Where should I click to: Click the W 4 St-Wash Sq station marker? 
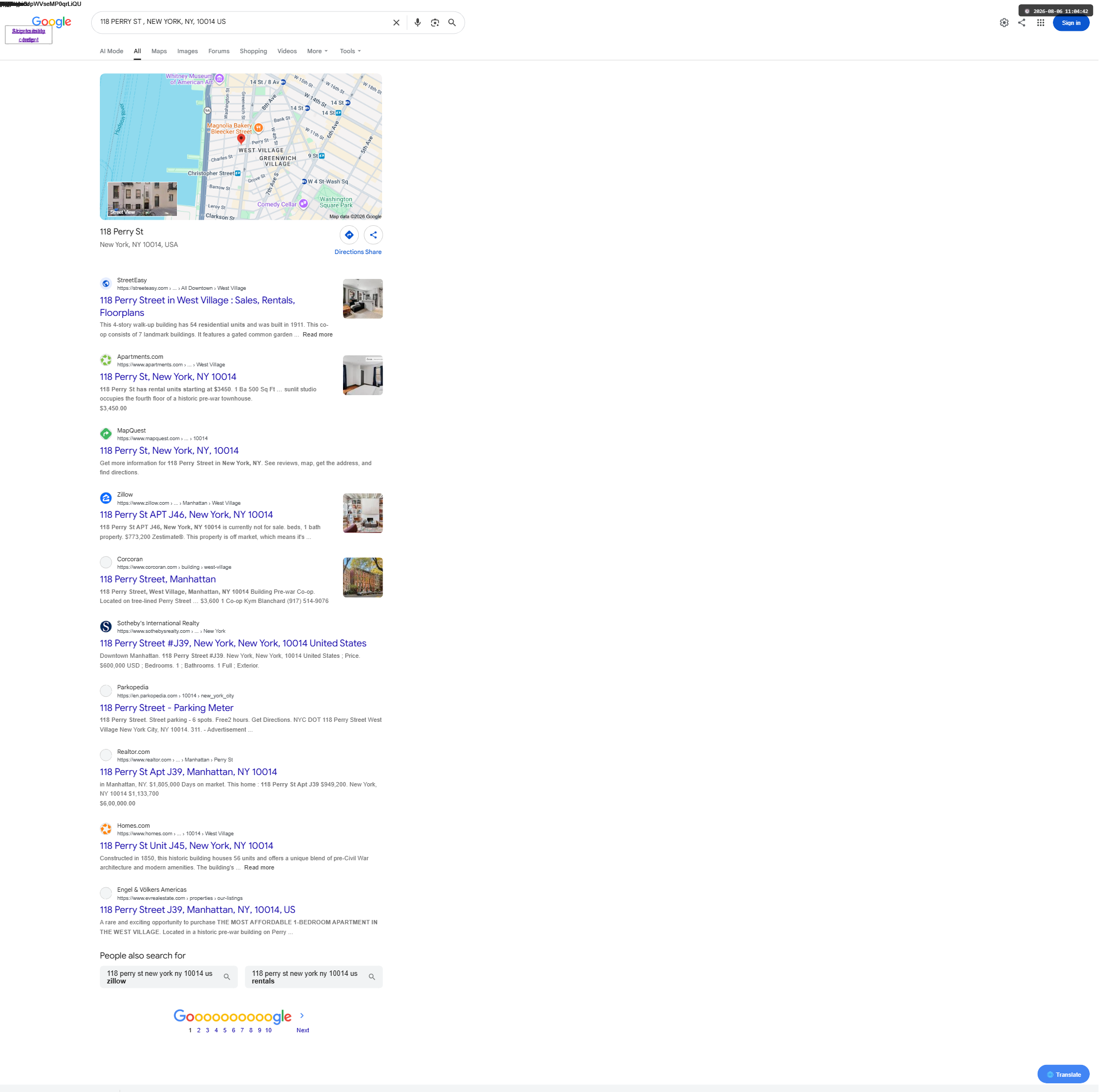306,182
